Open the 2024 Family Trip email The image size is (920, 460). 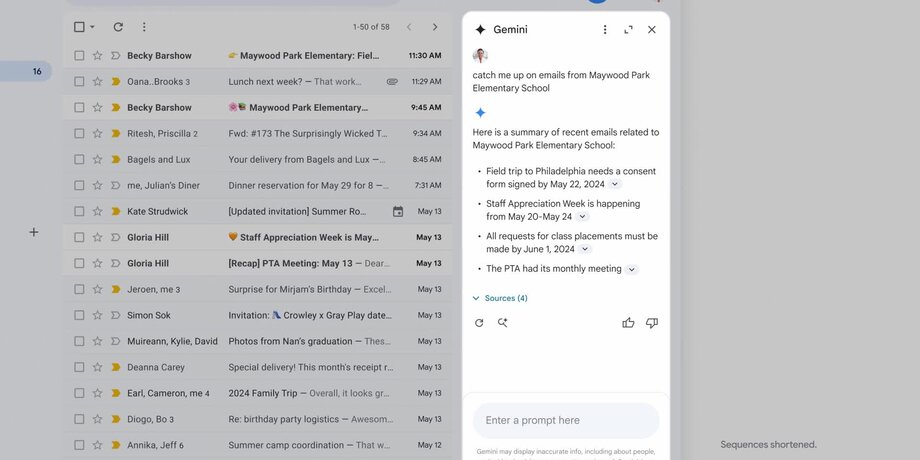(x=300, y=394)
